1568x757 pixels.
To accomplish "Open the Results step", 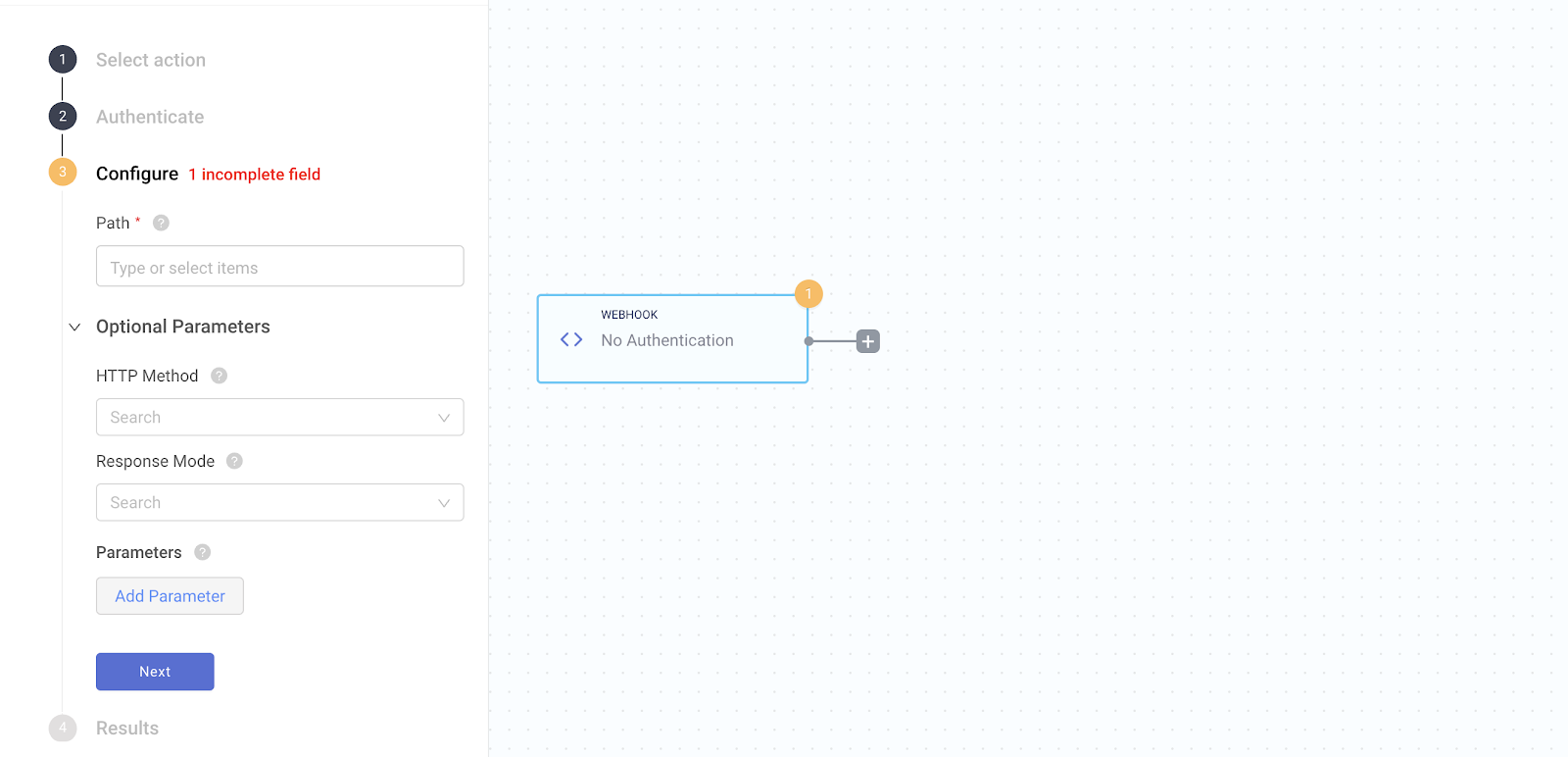I will click(x=127, y=729).
